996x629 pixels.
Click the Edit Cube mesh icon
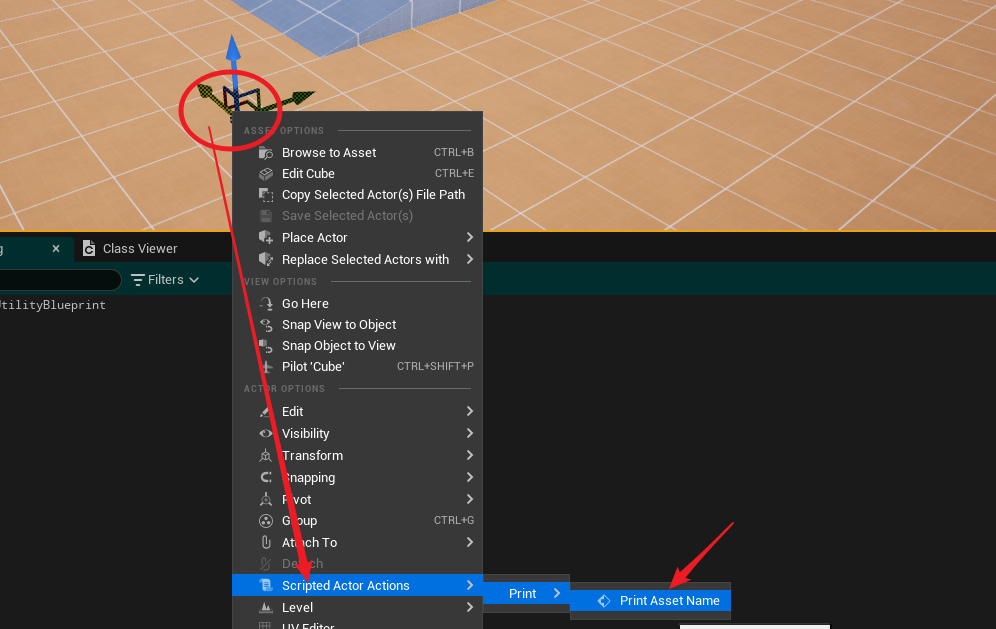(x=267, y=173)
